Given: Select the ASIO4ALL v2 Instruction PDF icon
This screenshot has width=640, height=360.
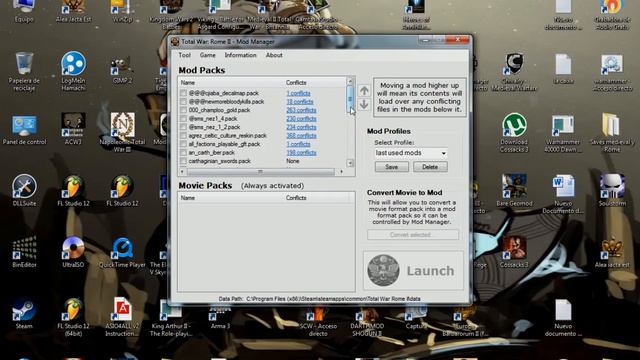Looking at the screenshot, I should pos(122,317).
